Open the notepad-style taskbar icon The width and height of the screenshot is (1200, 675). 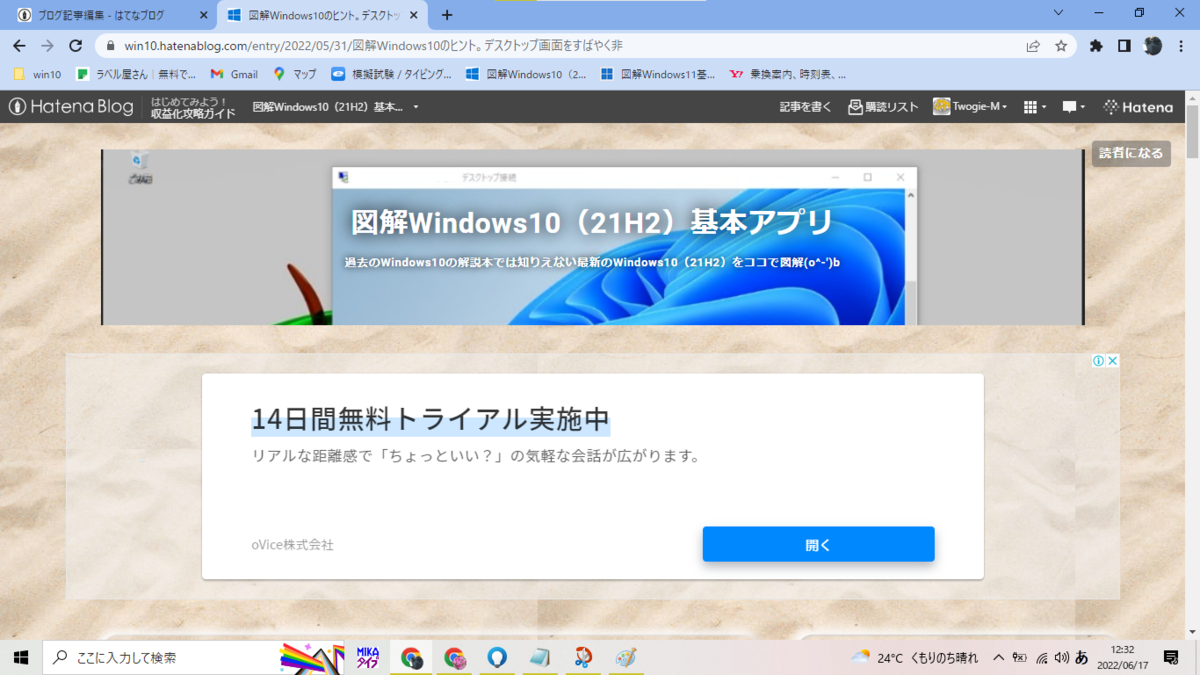click(540, 657)
